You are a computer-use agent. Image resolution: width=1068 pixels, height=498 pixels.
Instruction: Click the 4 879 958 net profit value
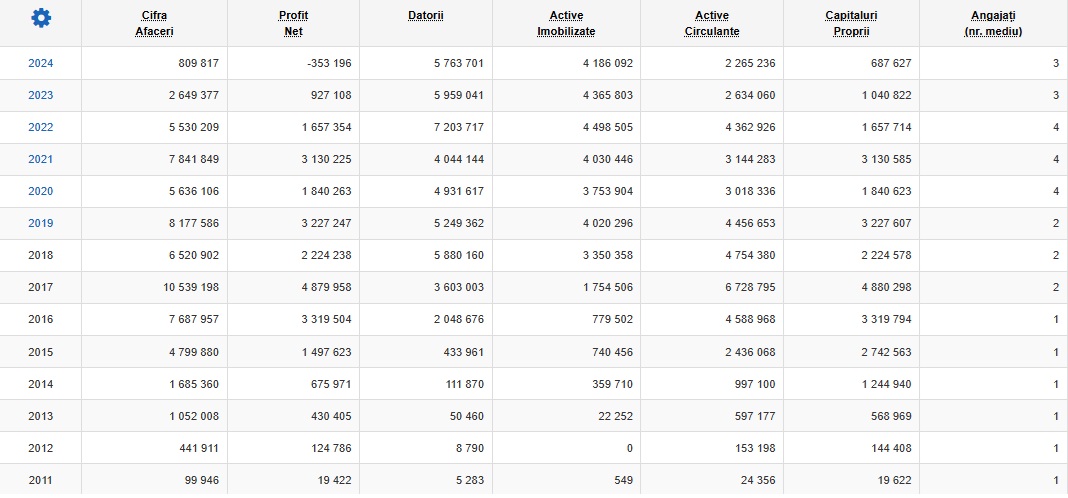(x=326, y=287)
